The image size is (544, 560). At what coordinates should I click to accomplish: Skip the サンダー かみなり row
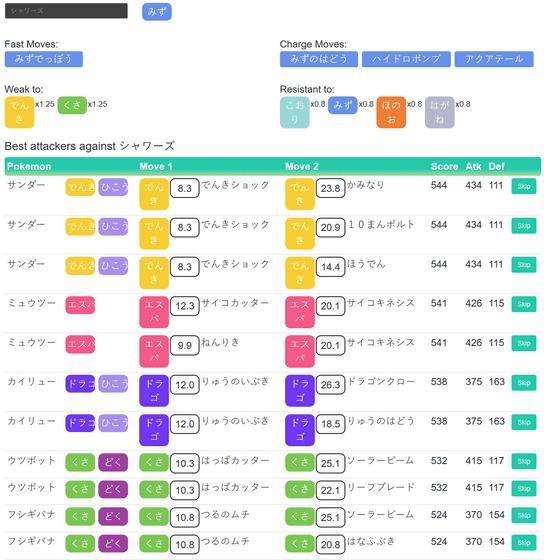tap(524, 186)
